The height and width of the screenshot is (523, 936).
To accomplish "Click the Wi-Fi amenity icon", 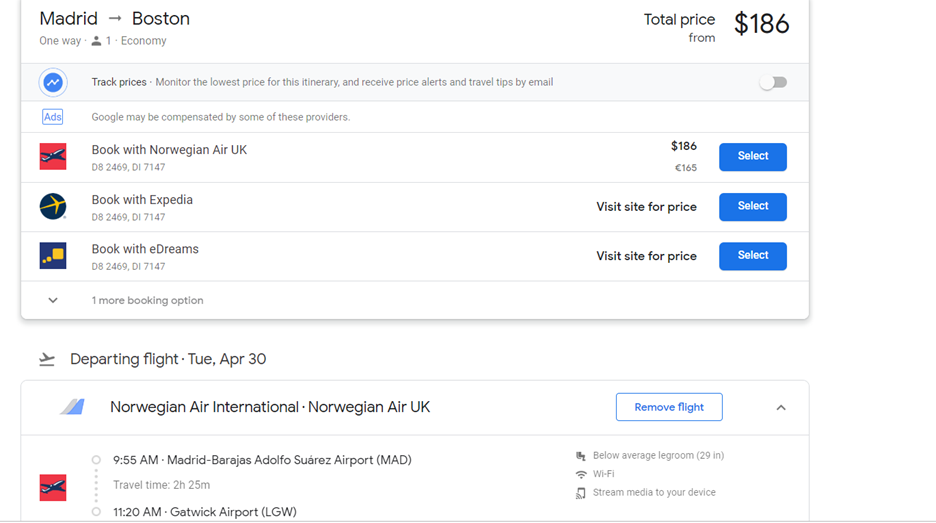I will click(581, 474).
